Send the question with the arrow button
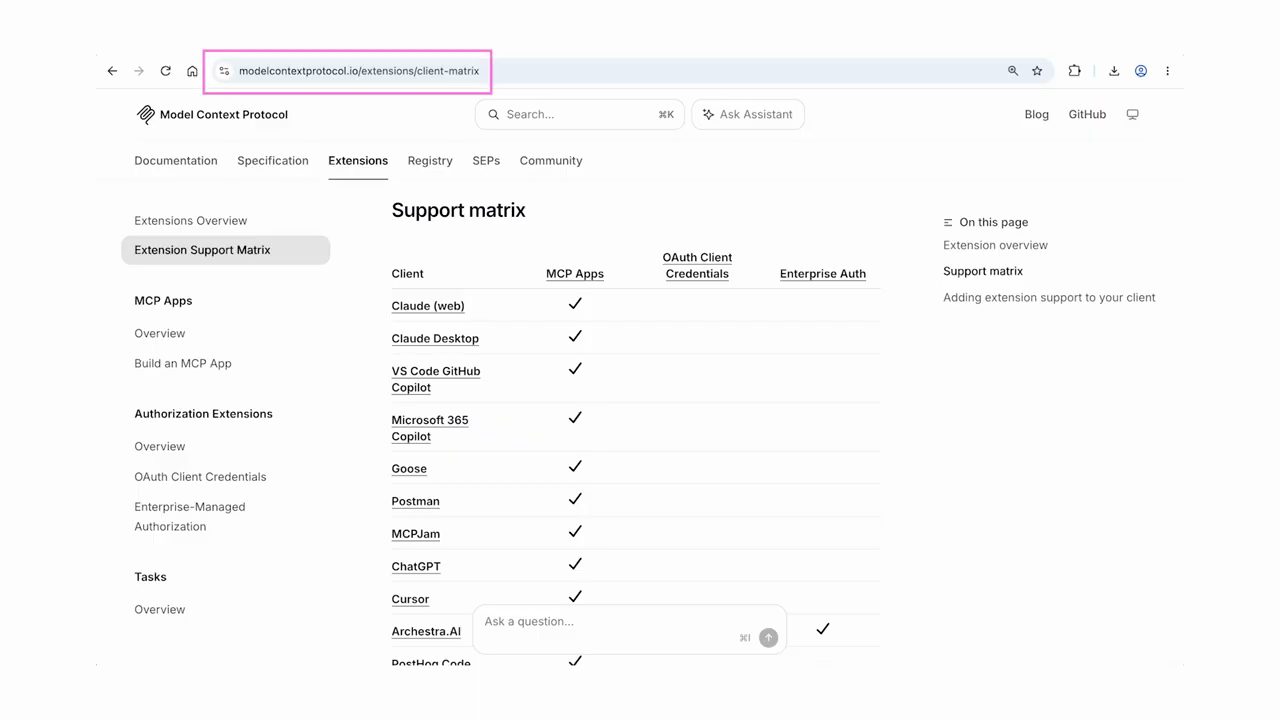The height and width of the screenshot is (720, 1280). point(768,637)
